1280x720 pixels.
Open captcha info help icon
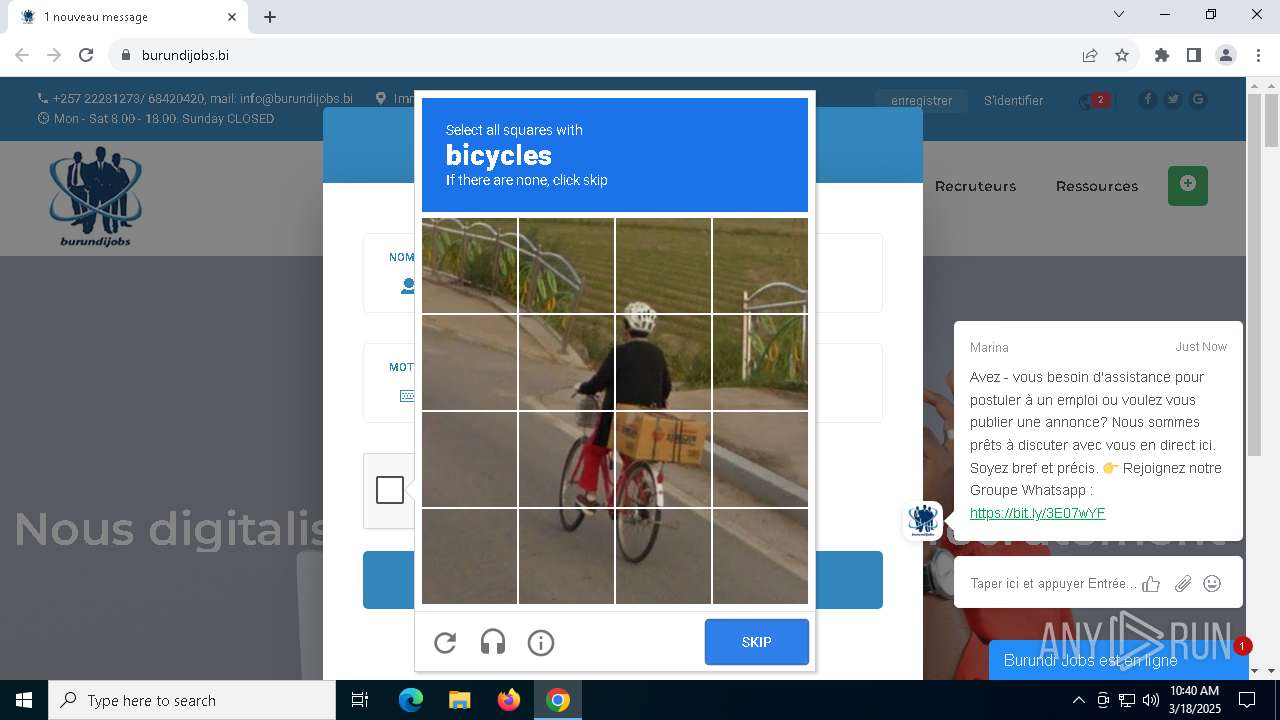pos(541,643)
